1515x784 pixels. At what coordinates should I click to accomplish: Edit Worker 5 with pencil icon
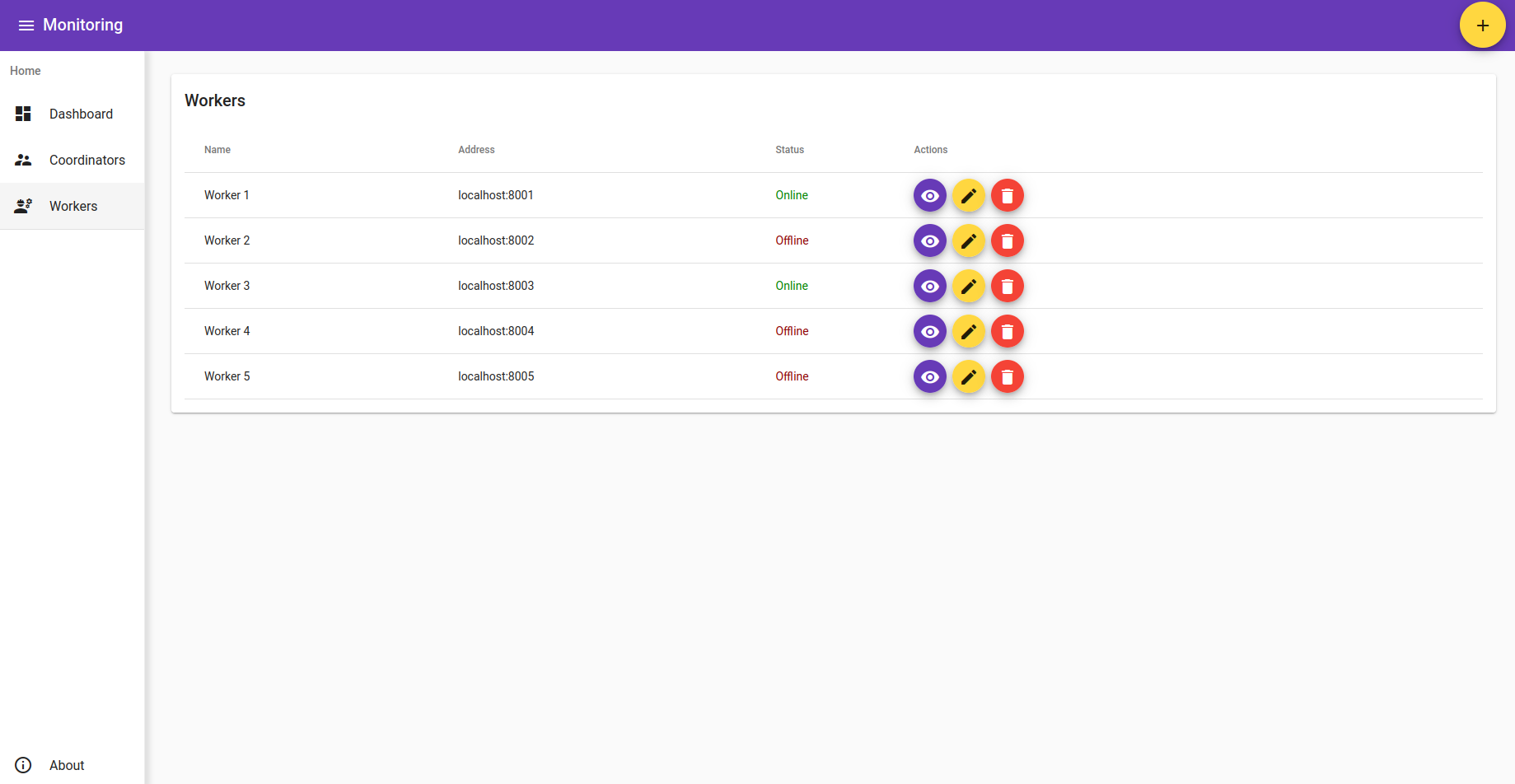(968, 376)
